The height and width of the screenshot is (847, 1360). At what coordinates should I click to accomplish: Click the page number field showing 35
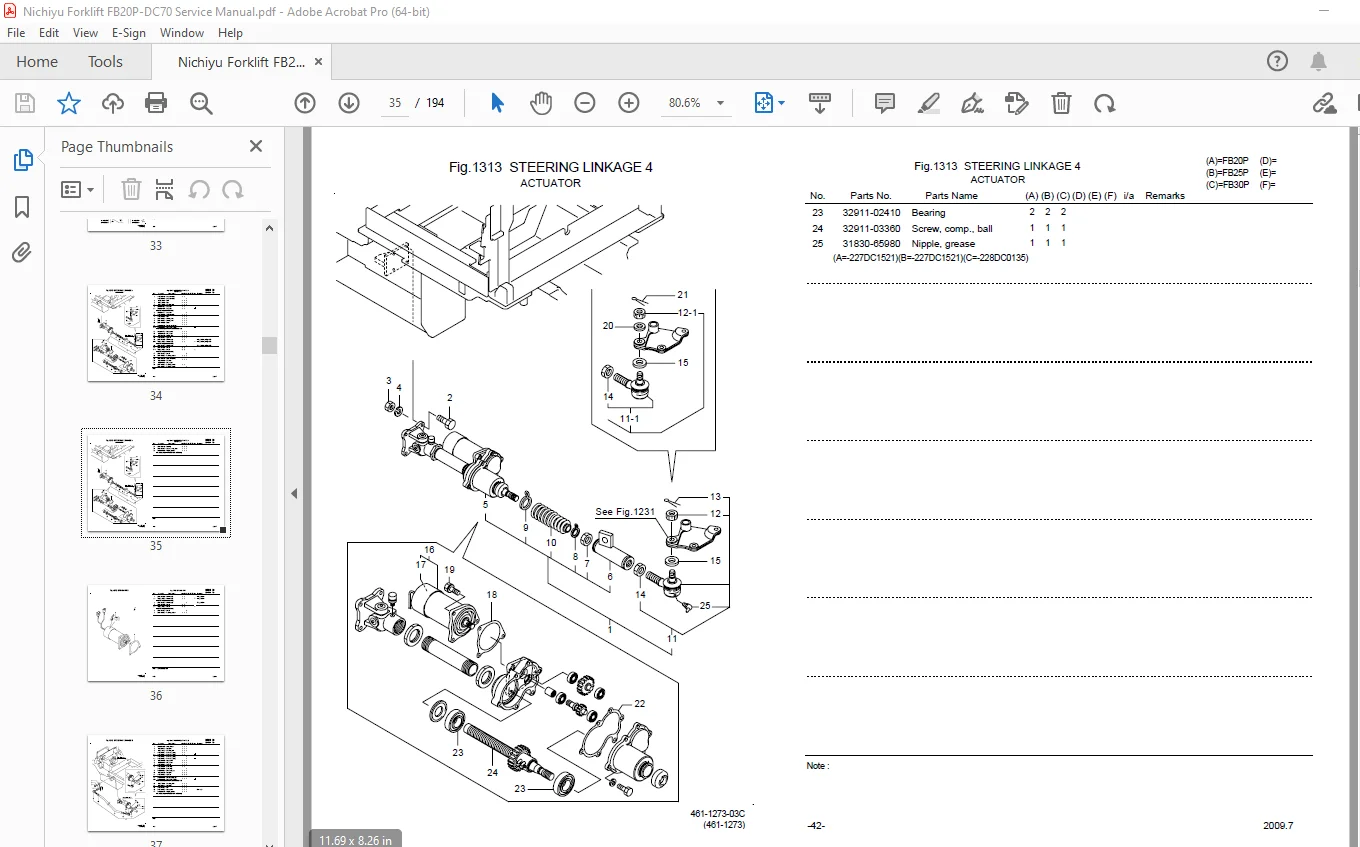coord(395,103)
